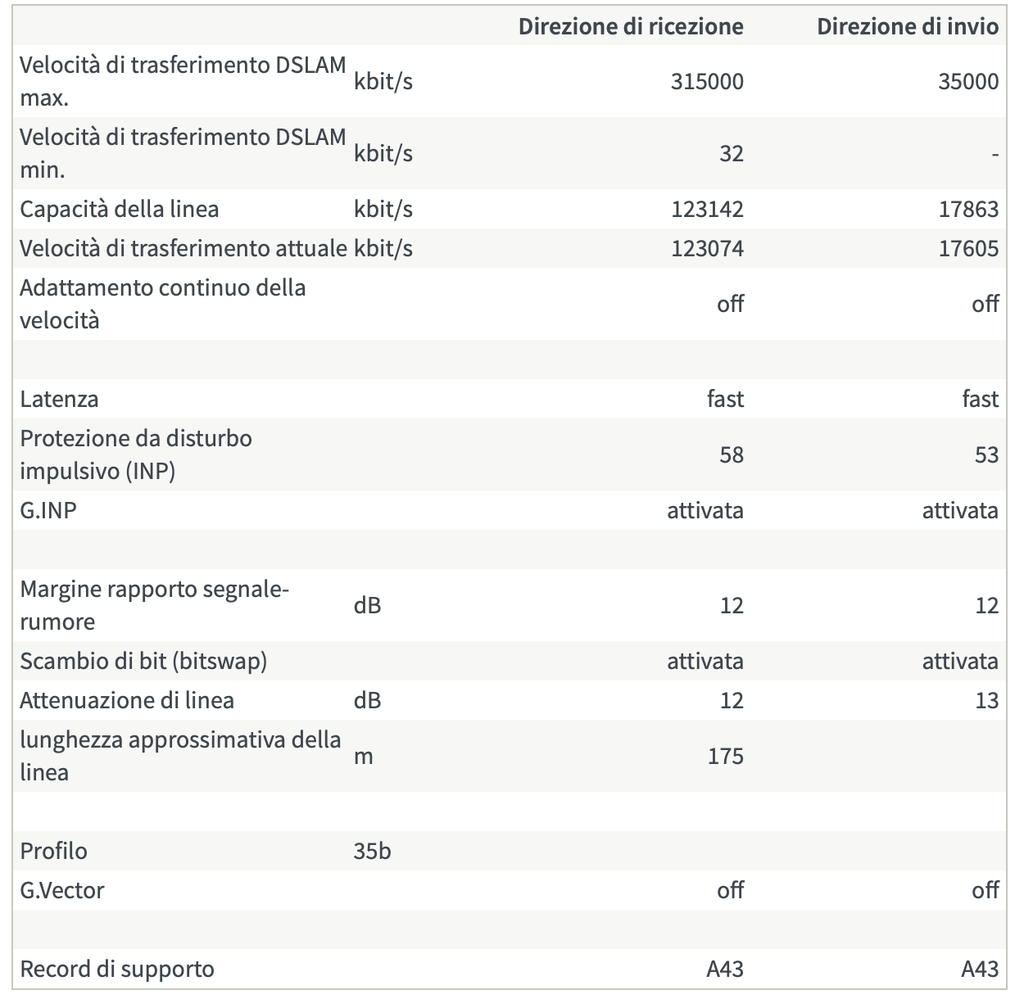The width and height of the screenshot is (1024, 1008).
Task: Click the Direzione di ricezione column header
Action: (x=631, y=26)
